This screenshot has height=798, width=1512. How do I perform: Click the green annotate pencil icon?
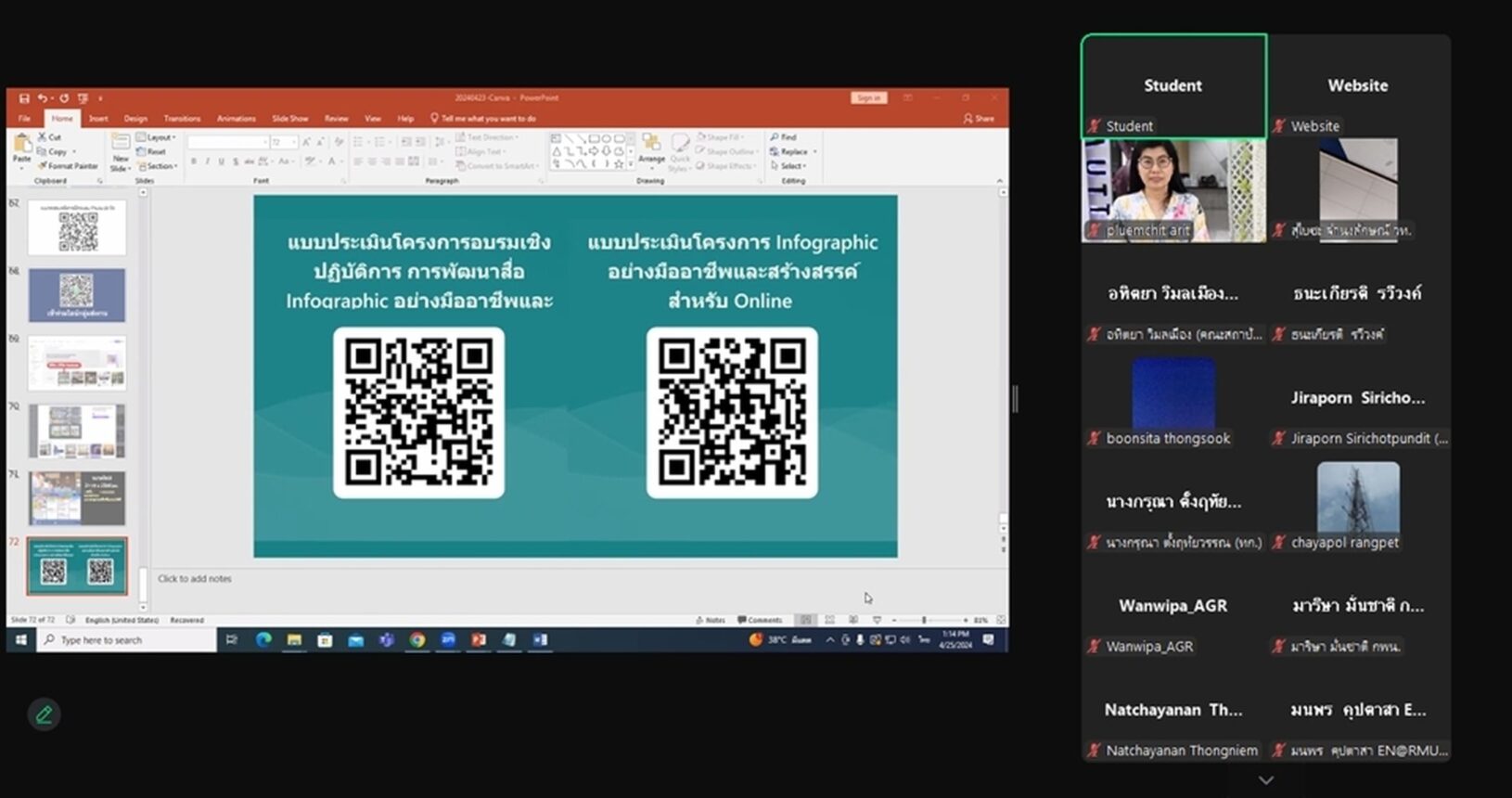click(44, 714)
